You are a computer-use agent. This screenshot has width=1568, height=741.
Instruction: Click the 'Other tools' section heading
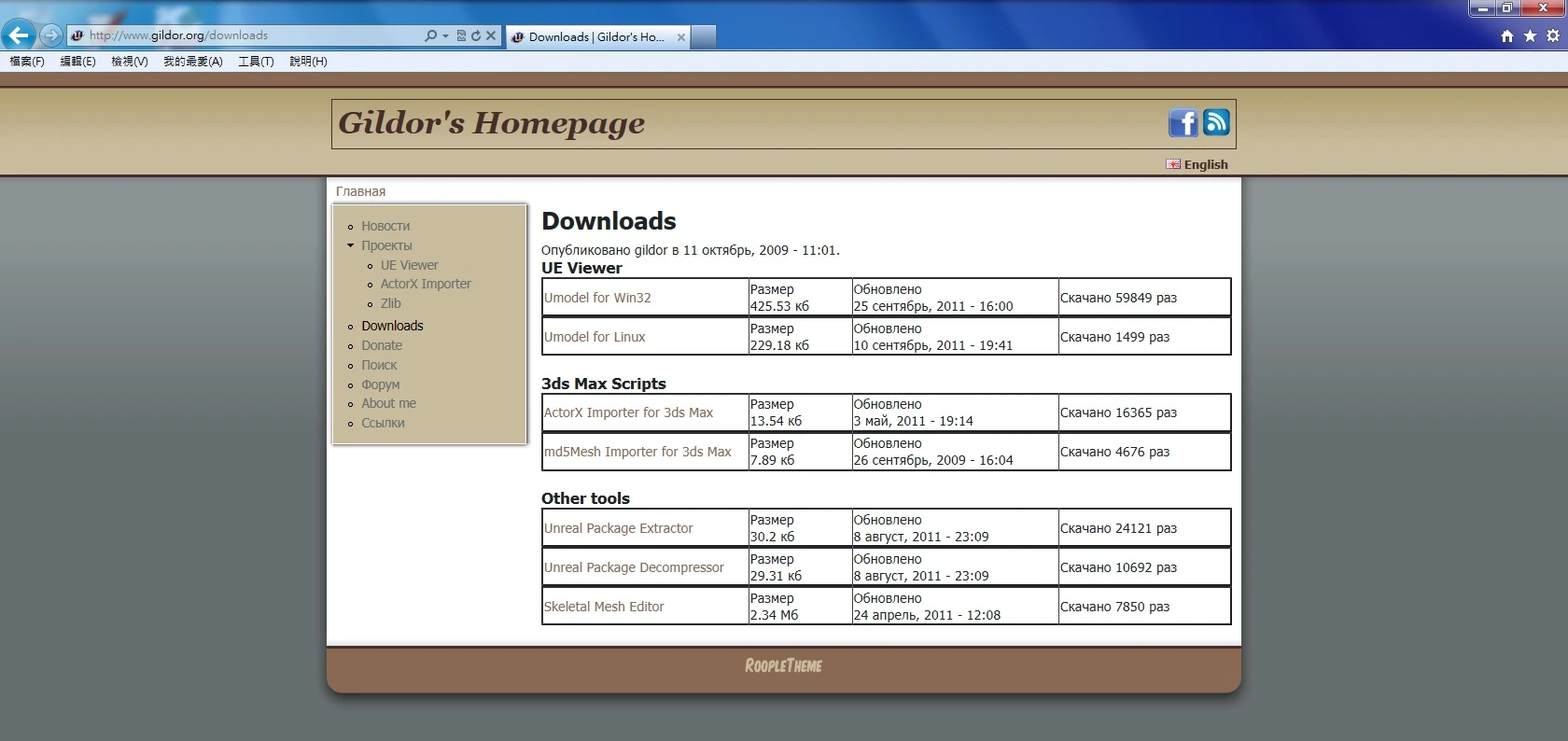coord(585,498)
